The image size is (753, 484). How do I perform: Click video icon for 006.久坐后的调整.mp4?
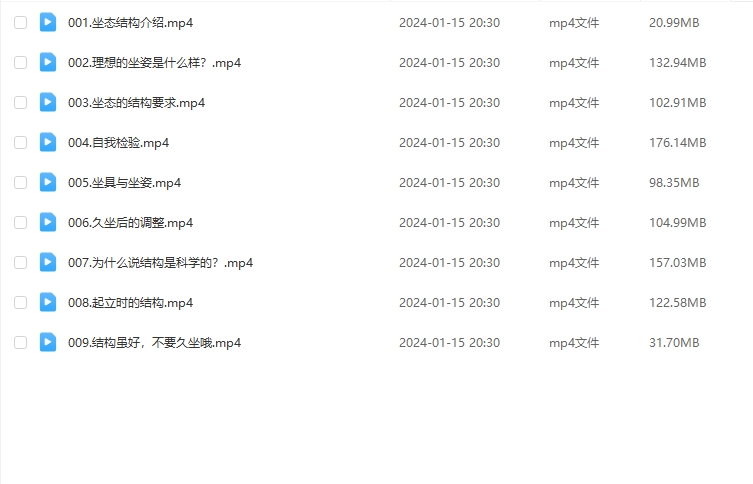click(x=48, y=222)
